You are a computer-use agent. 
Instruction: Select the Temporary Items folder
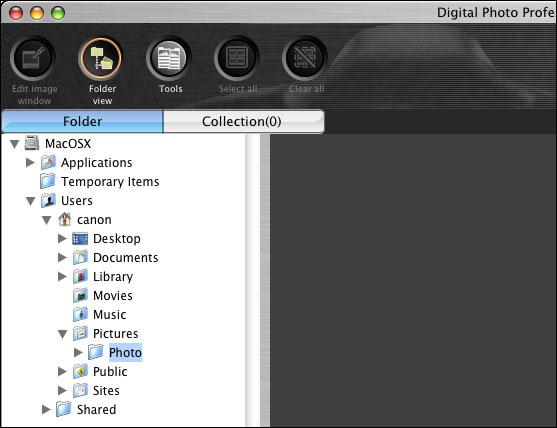[99, 182]
